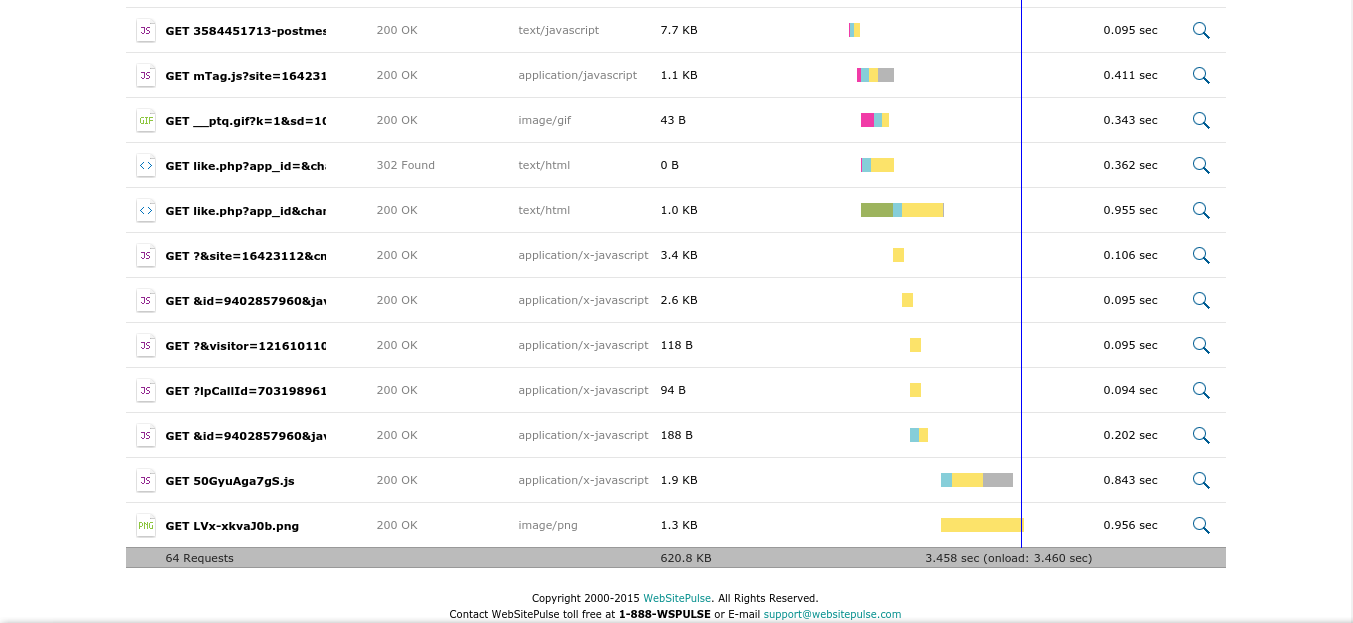
Task: Select the "GET ?lpCallId=703198961" request name
Action: (x=246, y=390)
